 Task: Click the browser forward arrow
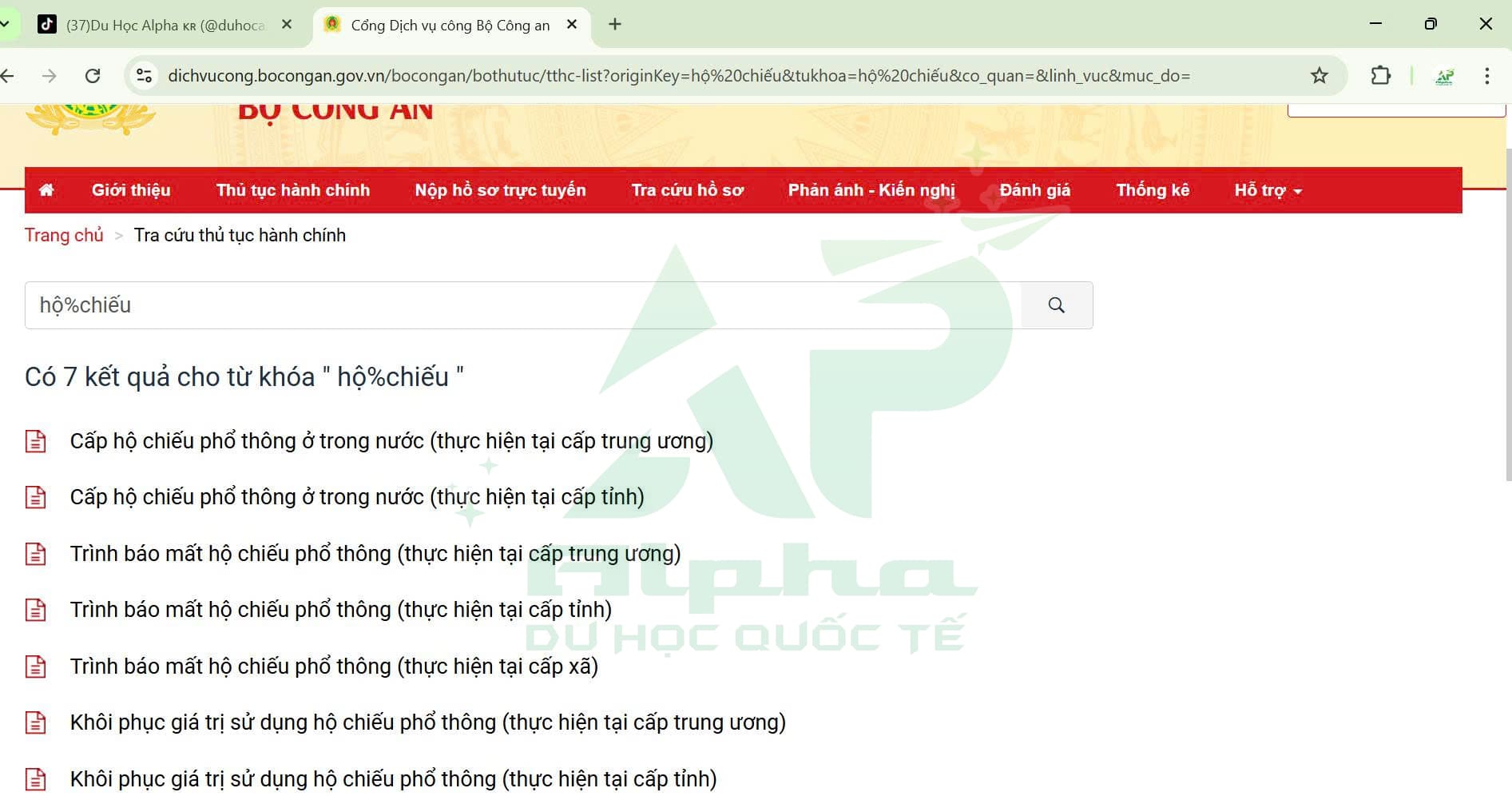50,76
